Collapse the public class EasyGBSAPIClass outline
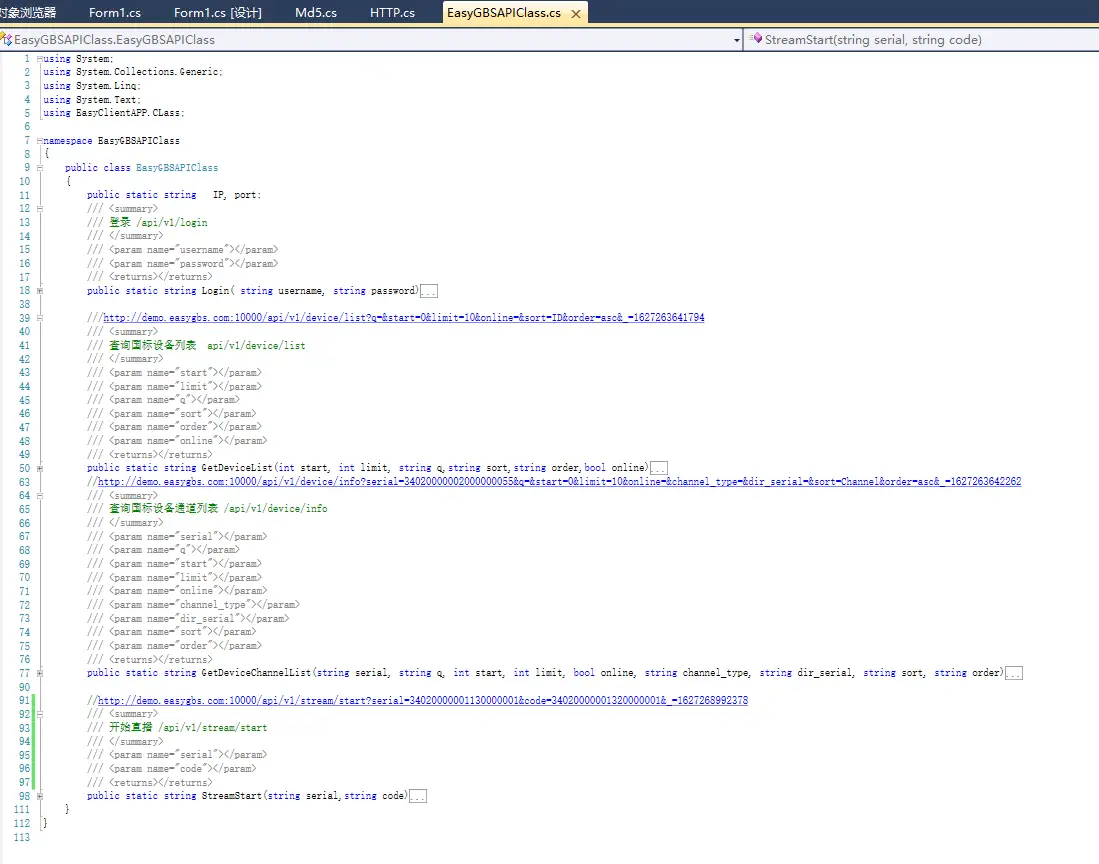 (x=39, y=168)
